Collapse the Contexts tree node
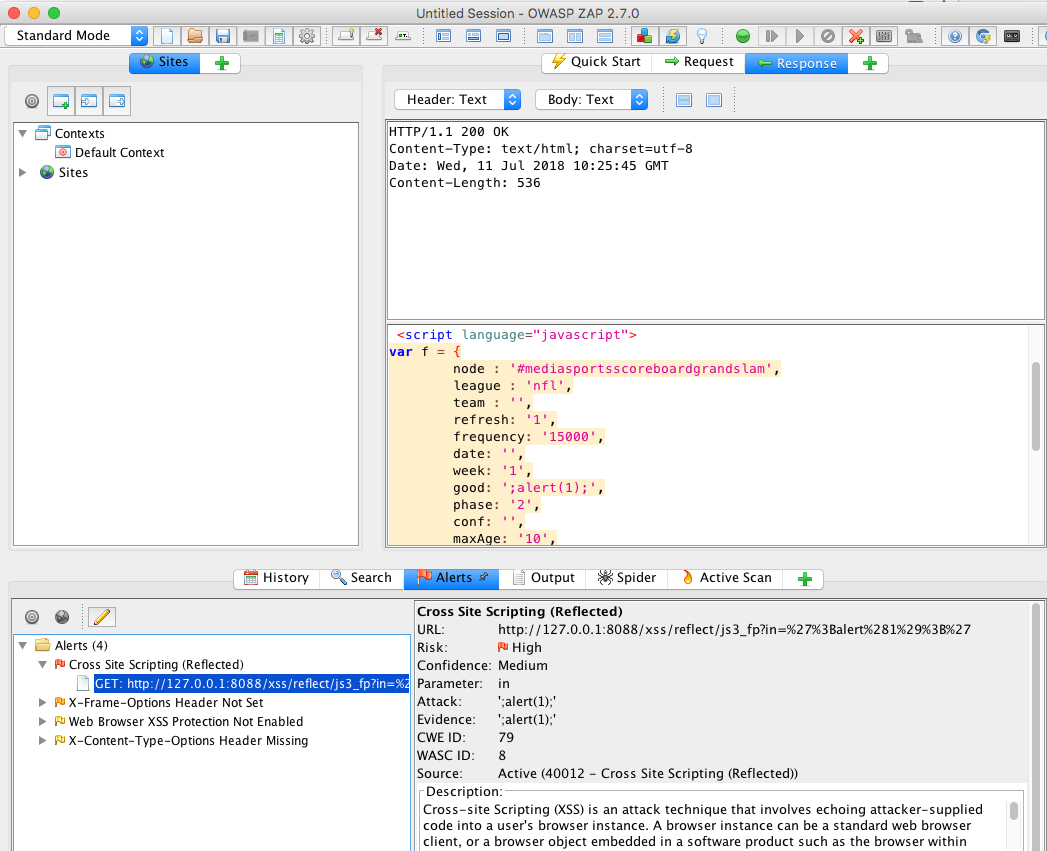Screen dimensions: 1047x851 click(x=23, y=134)
